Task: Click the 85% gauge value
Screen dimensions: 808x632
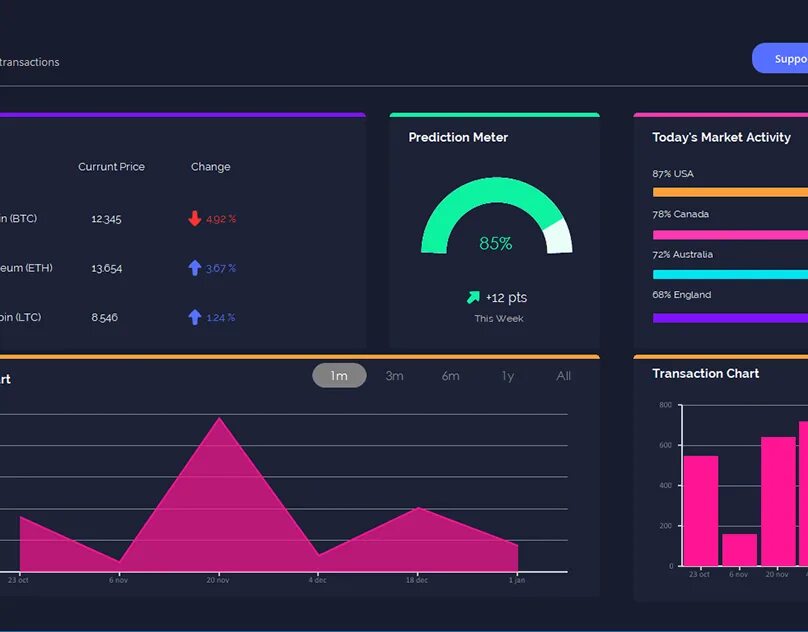Action: (496, 243)
